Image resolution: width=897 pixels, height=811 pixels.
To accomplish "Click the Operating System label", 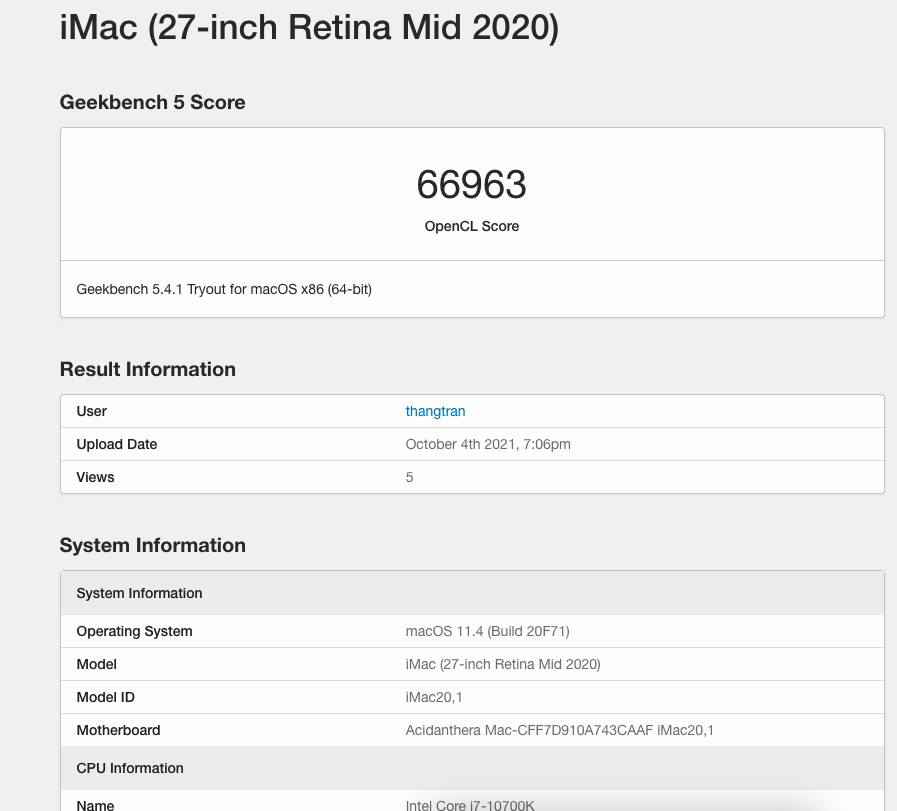I will tap(134, 631).
